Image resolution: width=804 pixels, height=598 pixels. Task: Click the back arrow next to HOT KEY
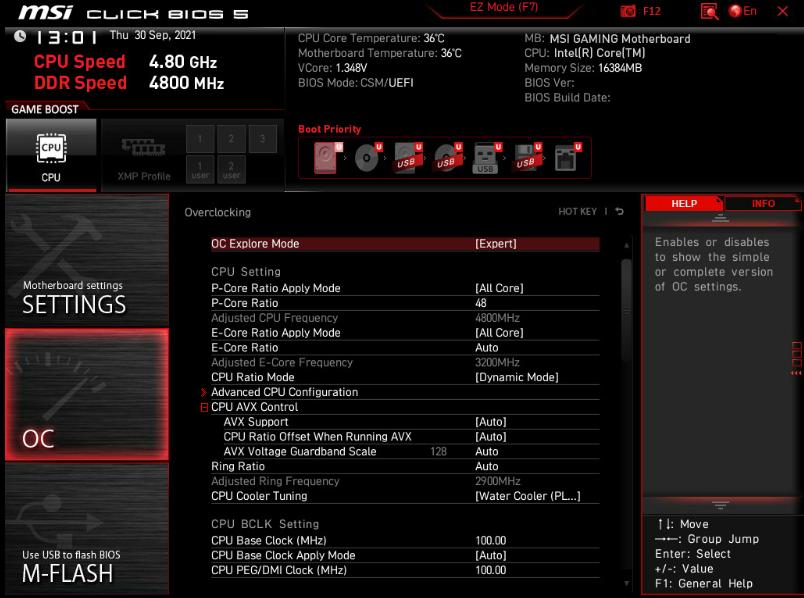pos(619,212)
